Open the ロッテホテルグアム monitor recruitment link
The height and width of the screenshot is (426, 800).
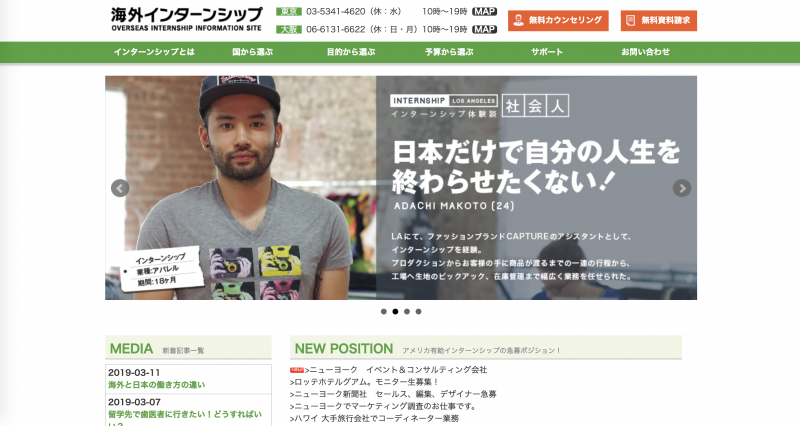pos(365,382)
